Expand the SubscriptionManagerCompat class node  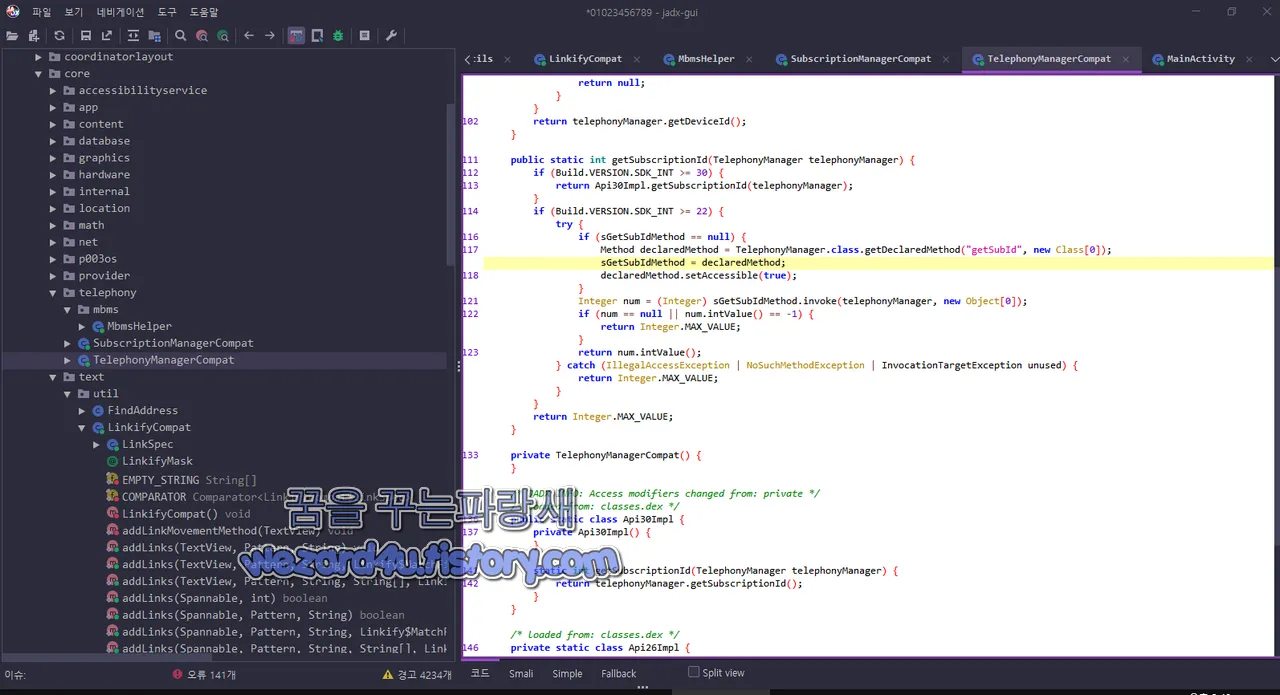pos(68,343)
